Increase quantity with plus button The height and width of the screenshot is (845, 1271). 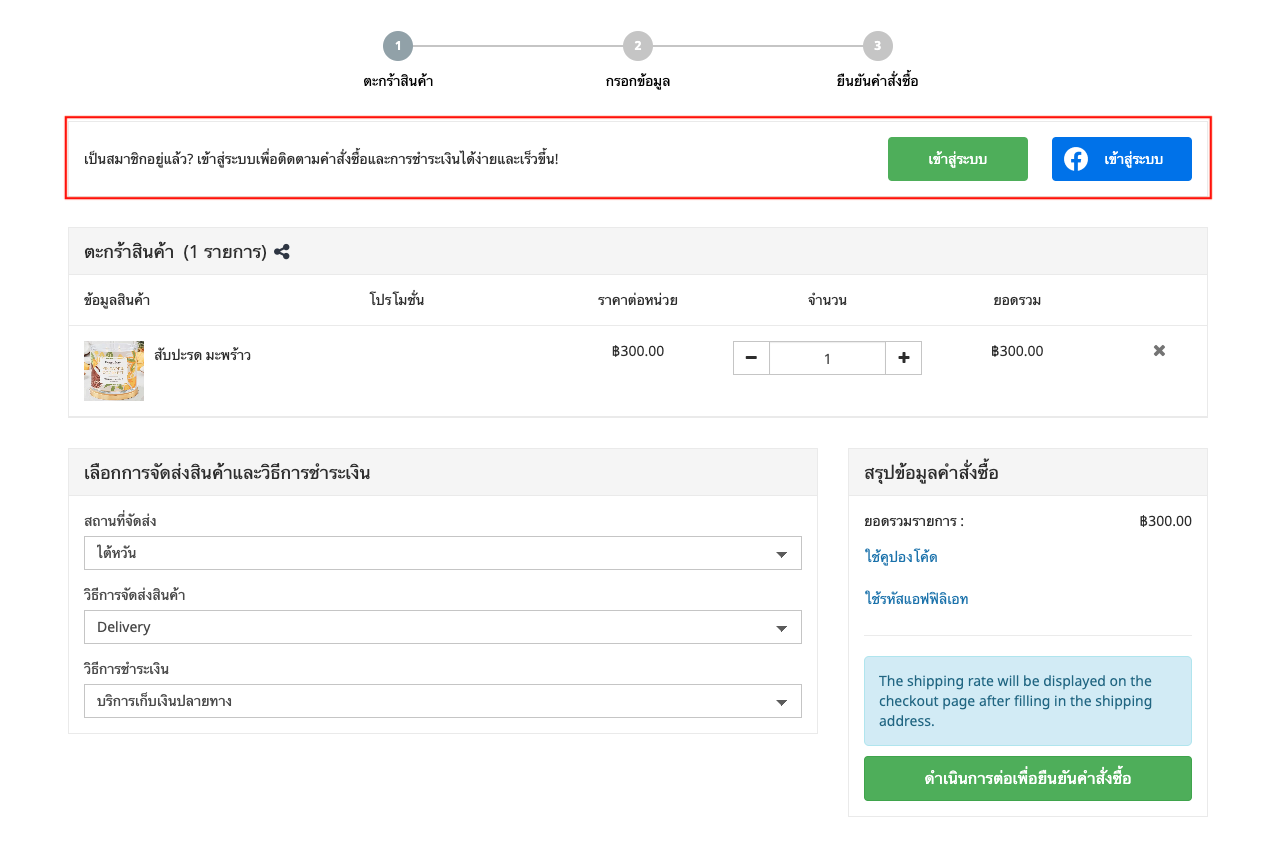click(903, 358)
